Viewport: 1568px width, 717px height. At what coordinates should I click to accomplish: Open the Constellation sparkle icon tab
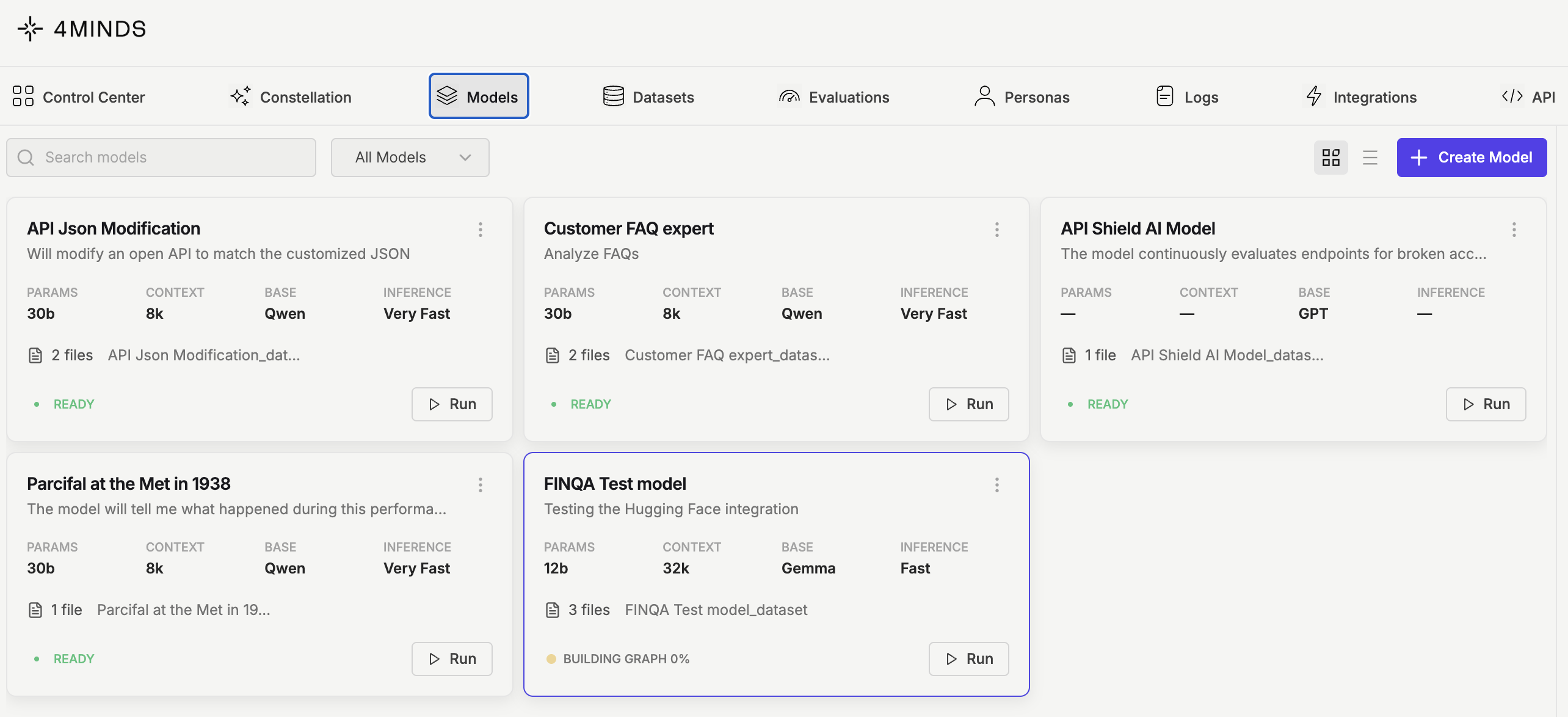241,96
